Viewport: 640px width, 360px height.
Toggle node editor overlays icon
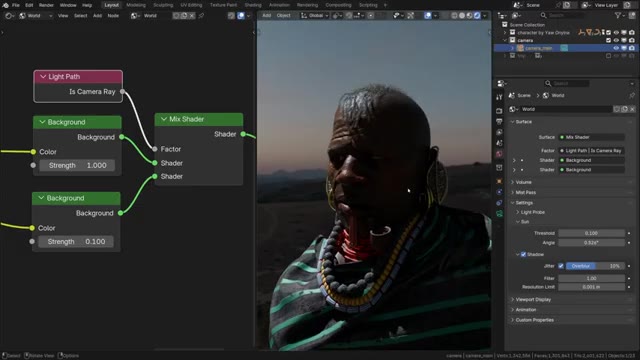[x=241, y=16]
